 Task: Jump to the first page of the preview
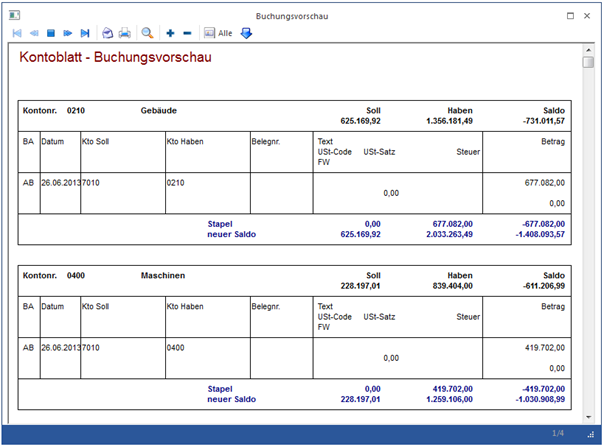(17, 33)
